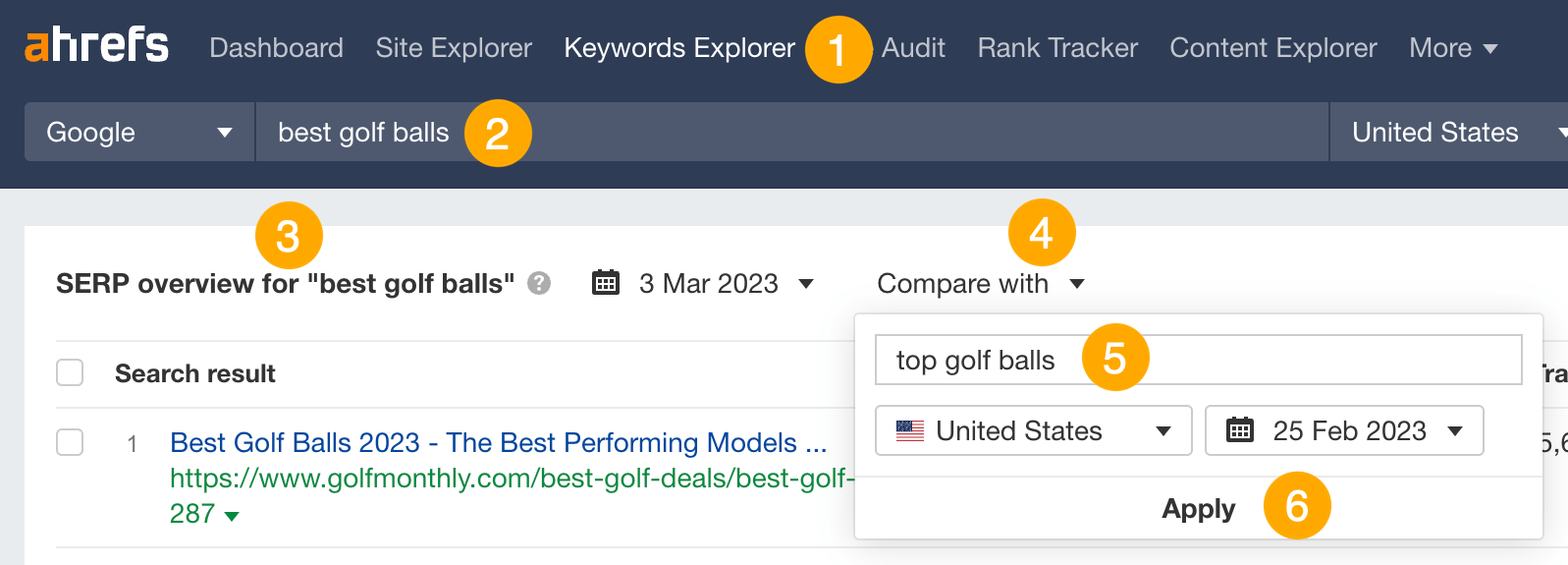Click the US flag in country selector
1568x565 pixels.
[910, 430]
